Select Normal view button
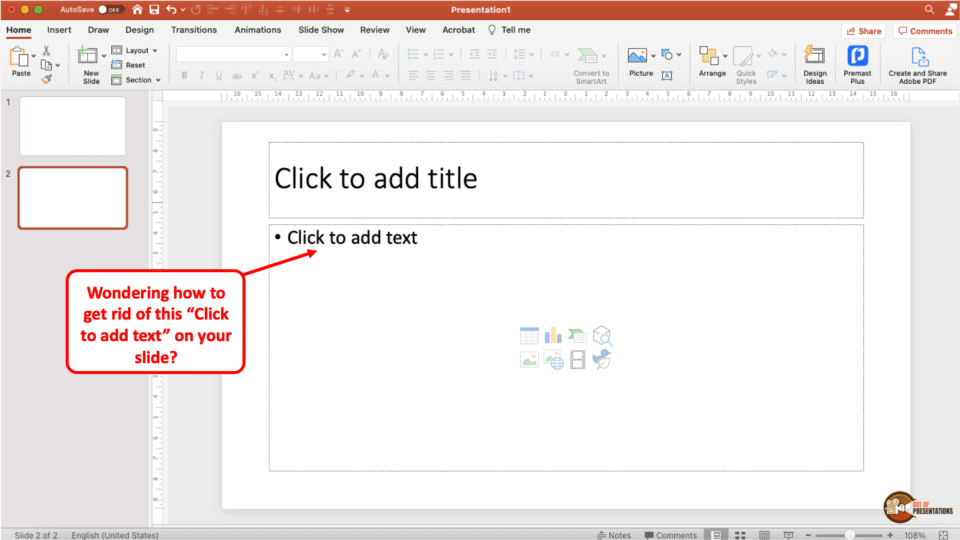Screen dimensions: 960x540 (716, 535)
